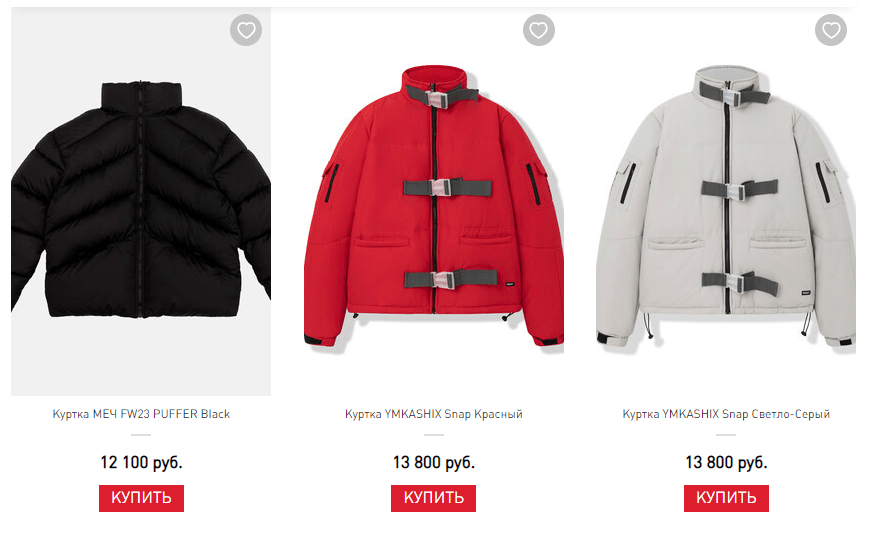
Task: Click КУПИТЬ under the red Snap jacket
Action: [x=433, y=498]
